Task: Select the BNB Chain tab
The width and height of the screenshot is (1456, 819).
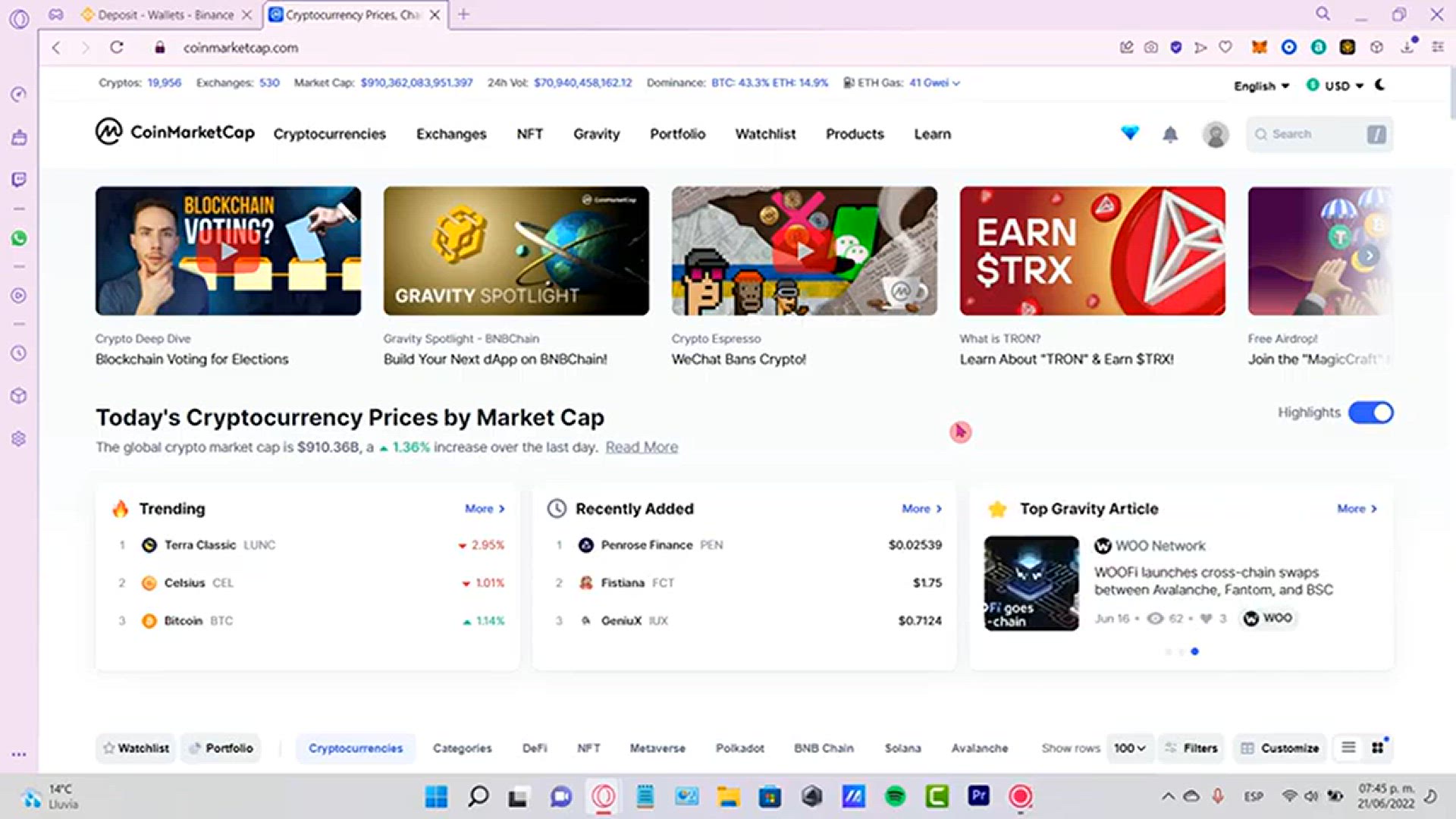Action: click(824, 748)
